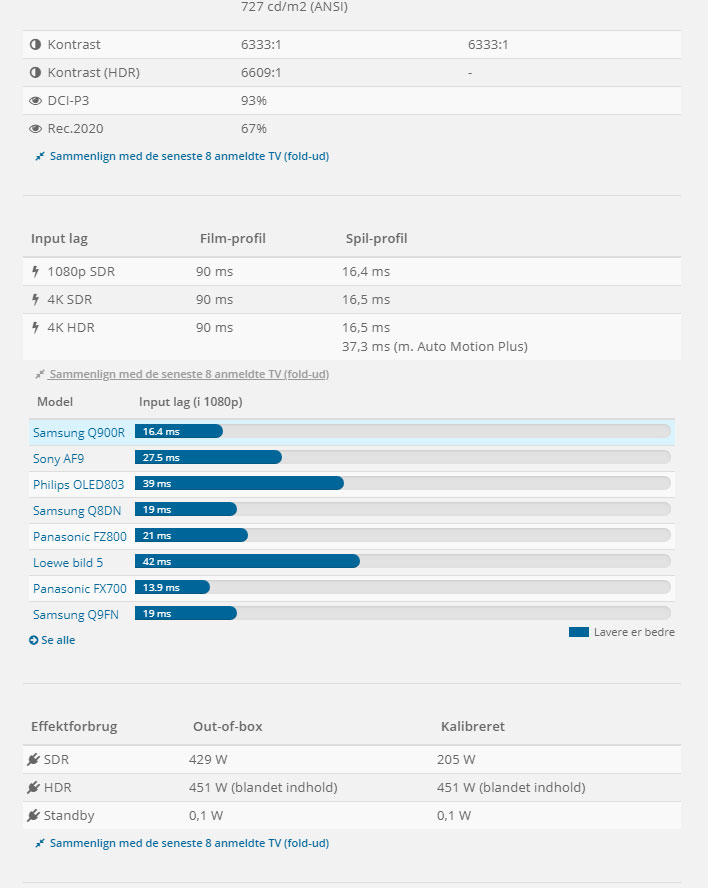Go to the Loewe bild 5 page
The height and width of the screenshot is (888, 708).
68,562
